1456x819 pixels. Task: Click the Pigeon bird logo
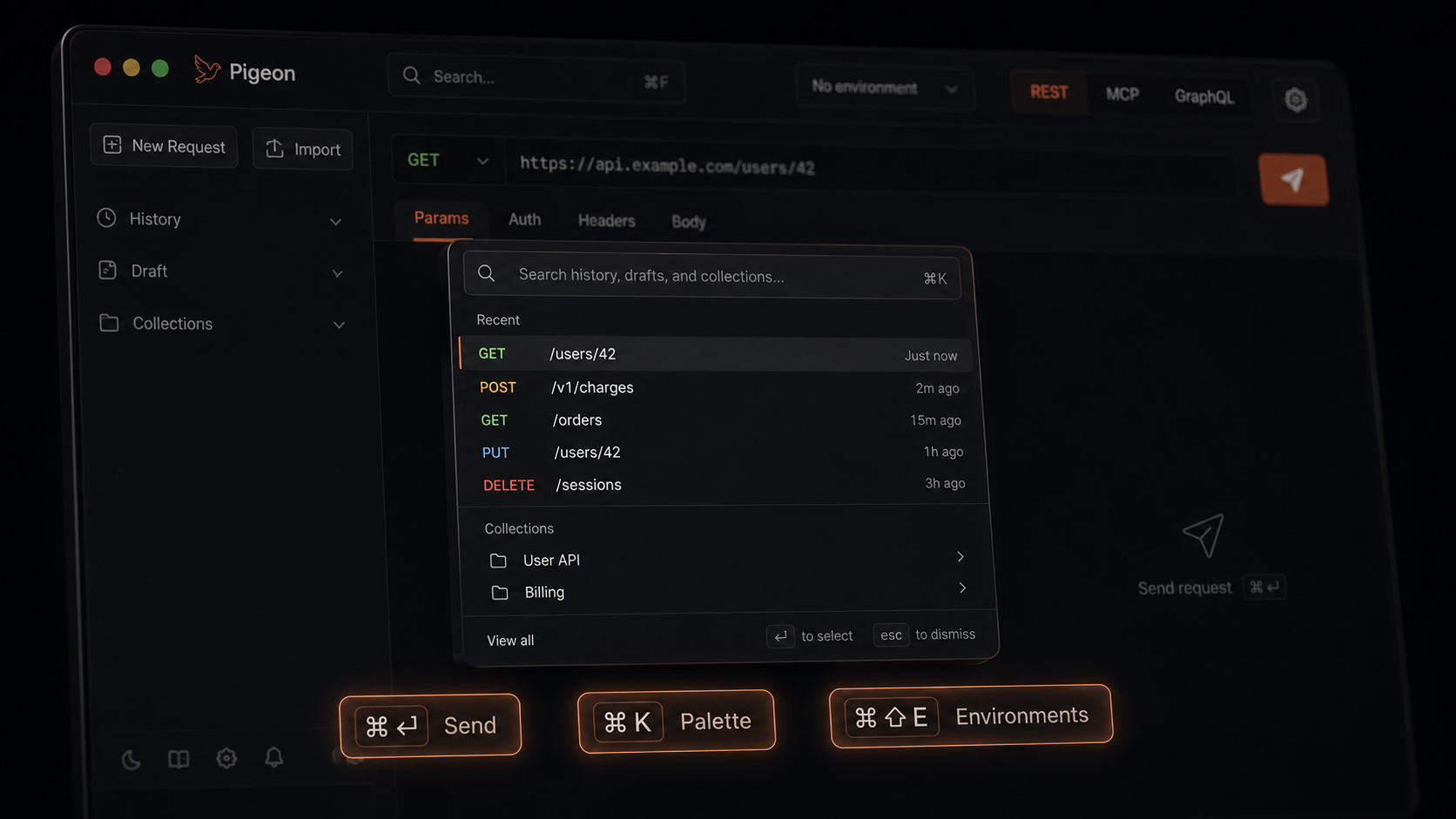(x=206, y=69)
